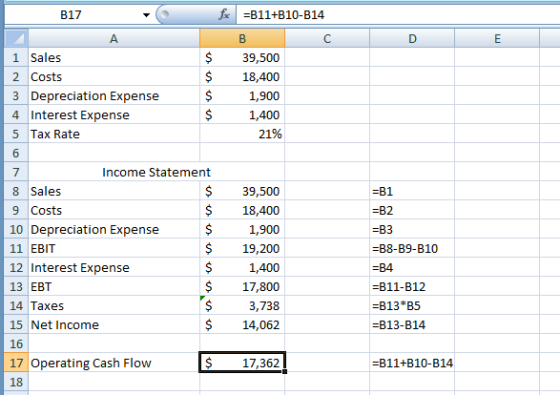Select the Operating Cash Flow value 17,362
Image resolution: width=560 pixels, height=395 pixels.
242,363
